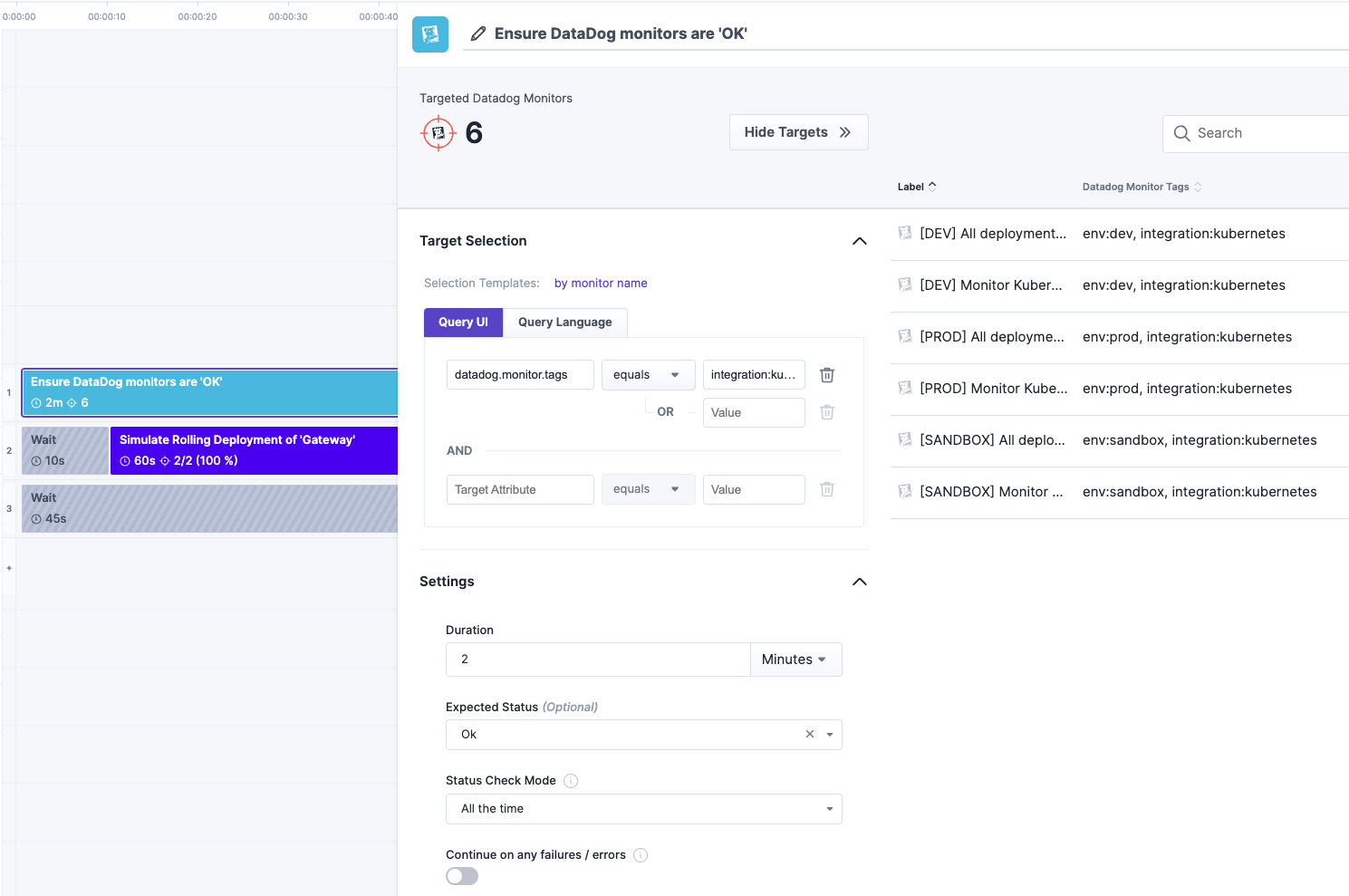This screenshot has height=896, width=1349.
Task: Select the 10s Wait step
Action: tap(65, 450)
